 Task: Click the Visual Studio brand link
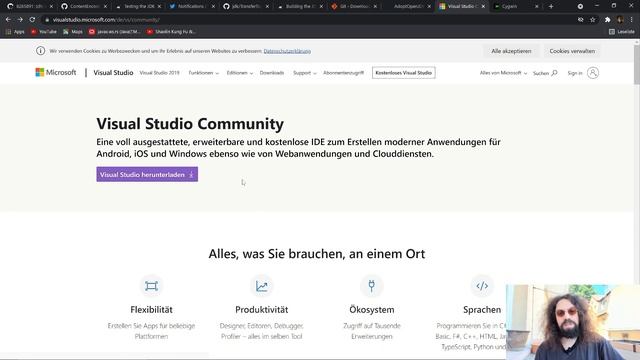click(x=113, y=73)
